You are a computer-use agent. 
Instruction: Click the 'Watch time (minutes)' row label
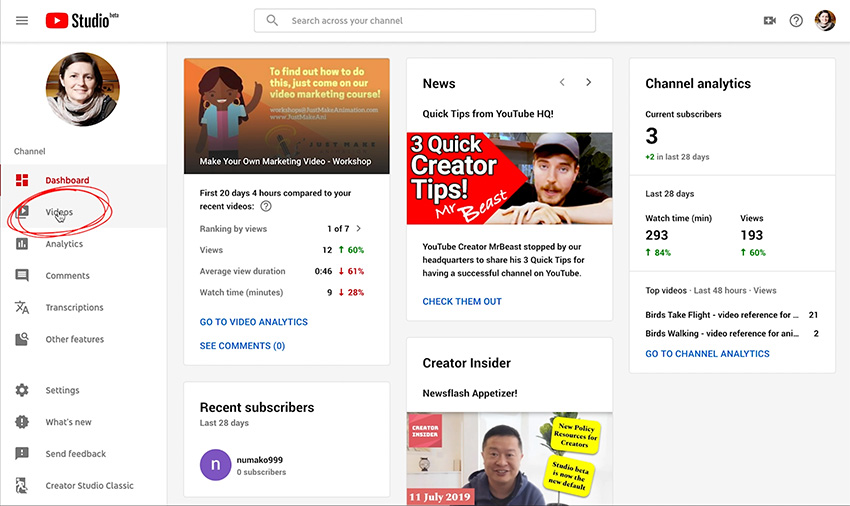click(x=241, y=292)
